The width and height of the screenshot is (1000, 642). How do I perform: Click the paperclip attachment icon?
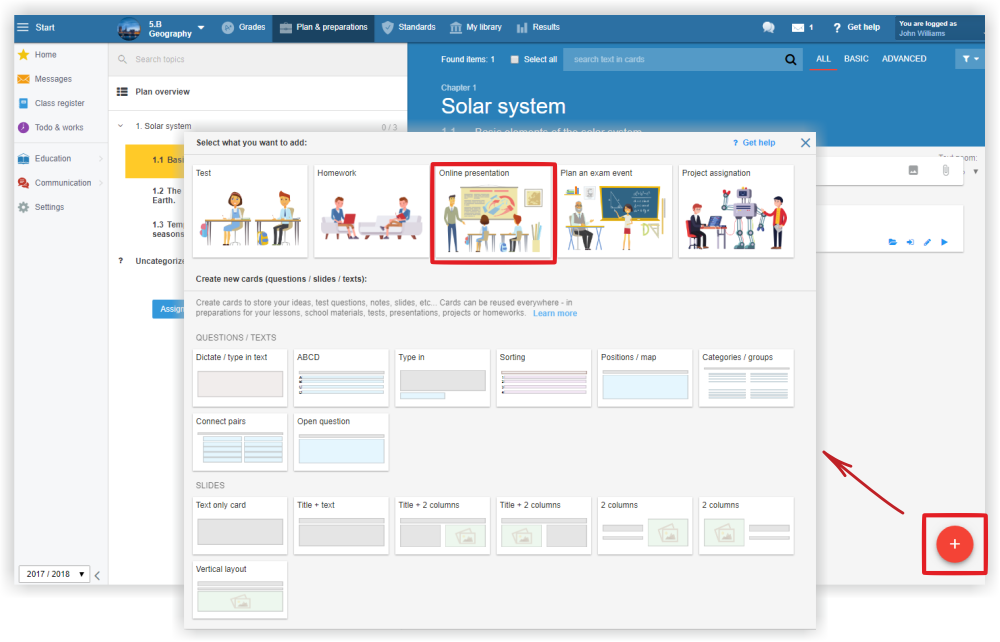point(946,170)
